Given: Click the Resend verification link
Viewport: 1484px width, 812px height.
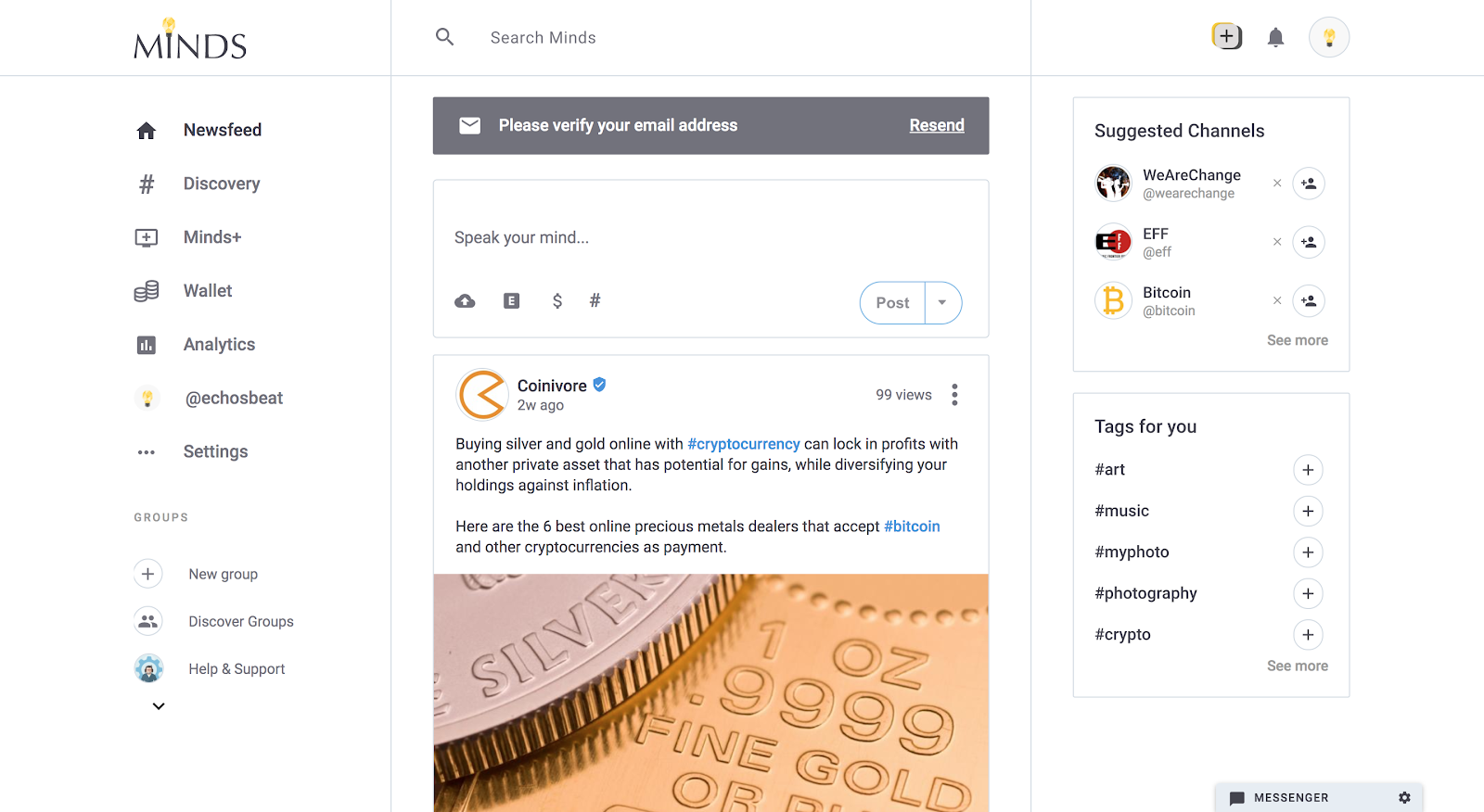Looking at the screenshot, I should (937, 125).
